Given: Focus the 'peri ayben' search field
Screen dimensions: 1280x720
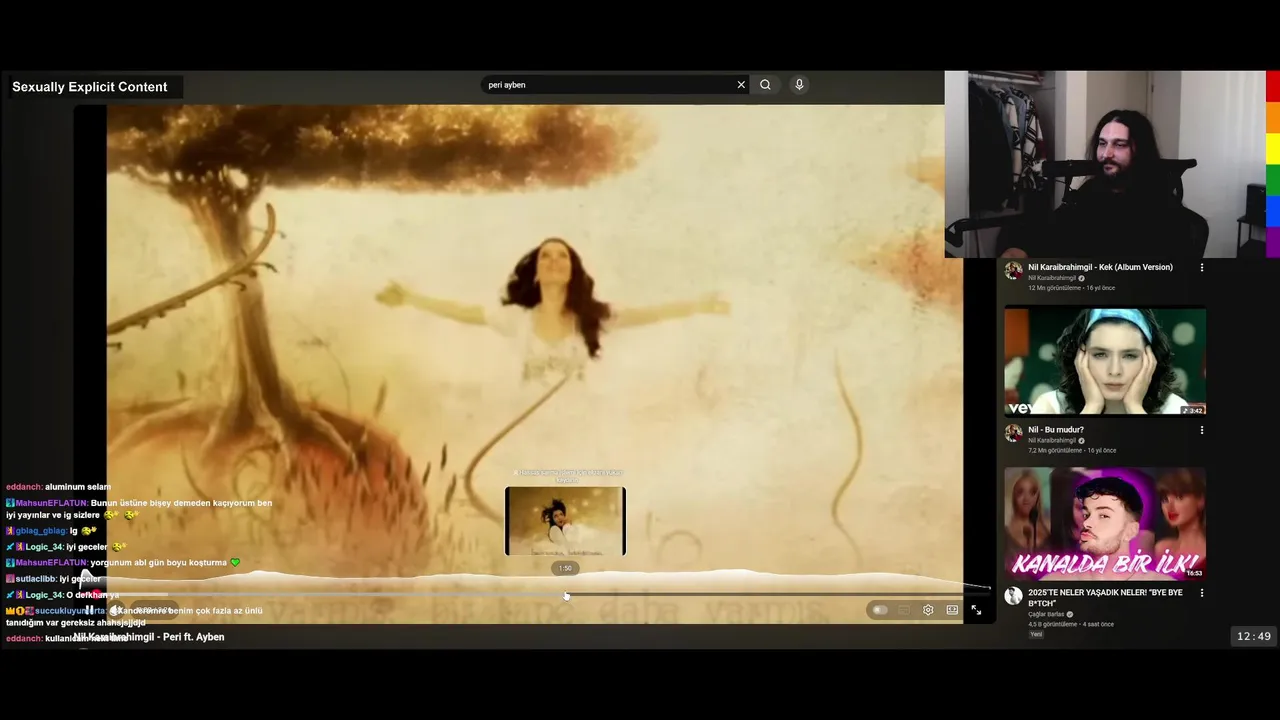Looking at the screenshot, I should pyautogui.click(x=610, y=85).
